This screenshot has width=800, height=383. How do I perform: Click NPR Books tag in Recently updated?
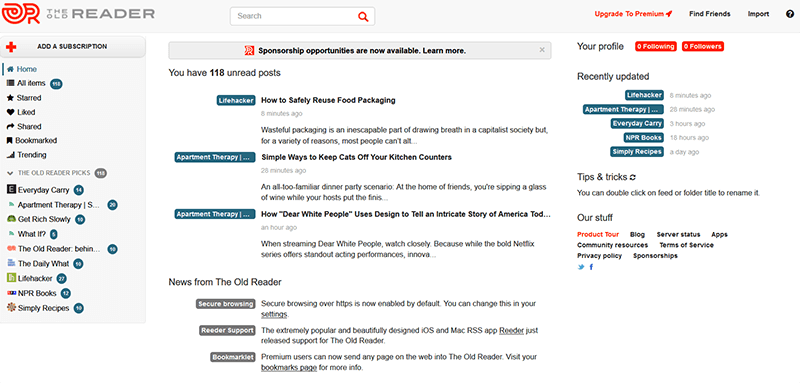pos(643,138)
